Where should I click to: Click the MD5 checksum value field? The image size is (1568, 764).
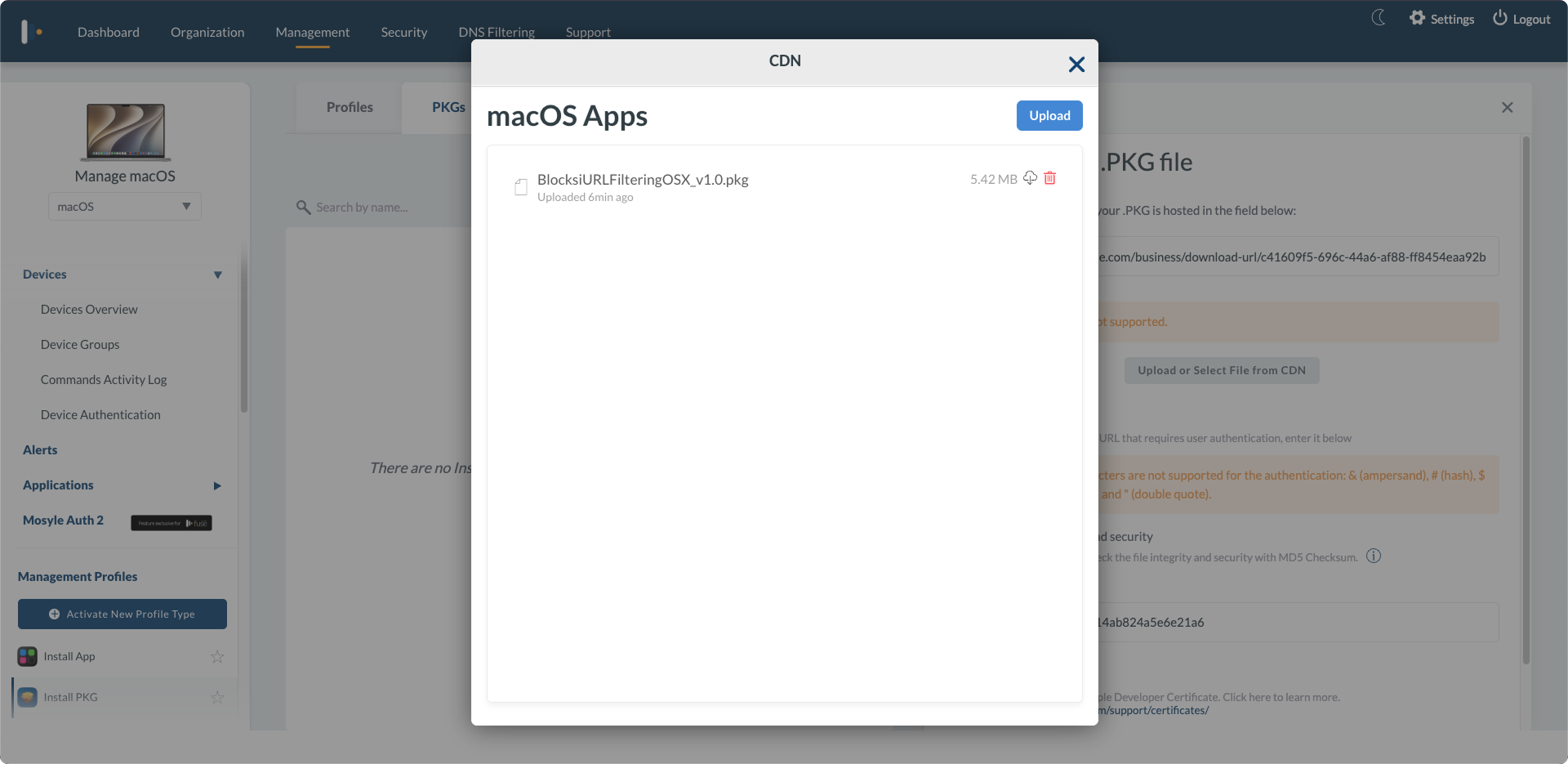pyautogui.click(x=1298, y=623)
